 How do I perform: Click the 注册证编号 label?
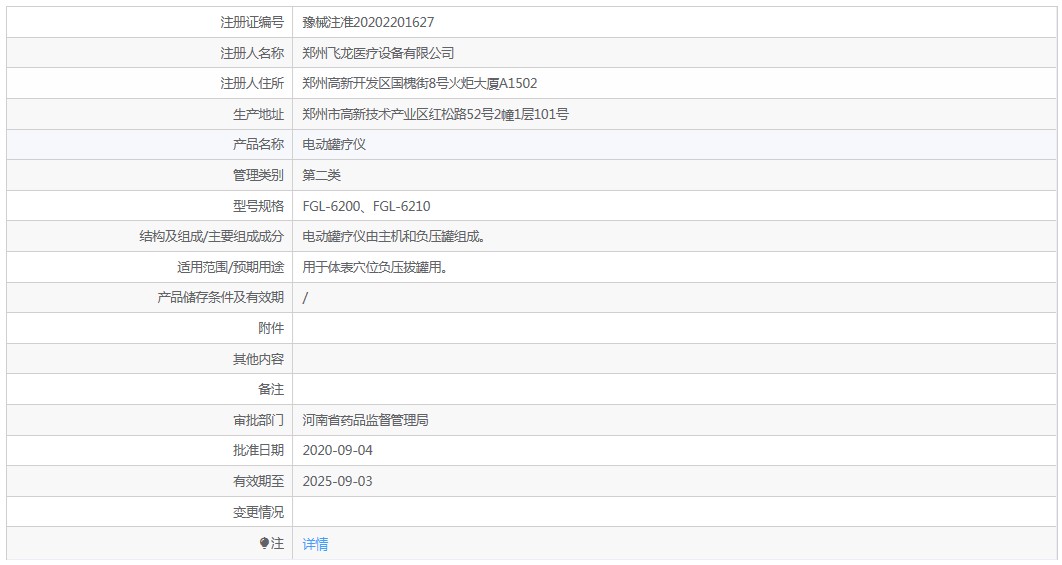252,22
